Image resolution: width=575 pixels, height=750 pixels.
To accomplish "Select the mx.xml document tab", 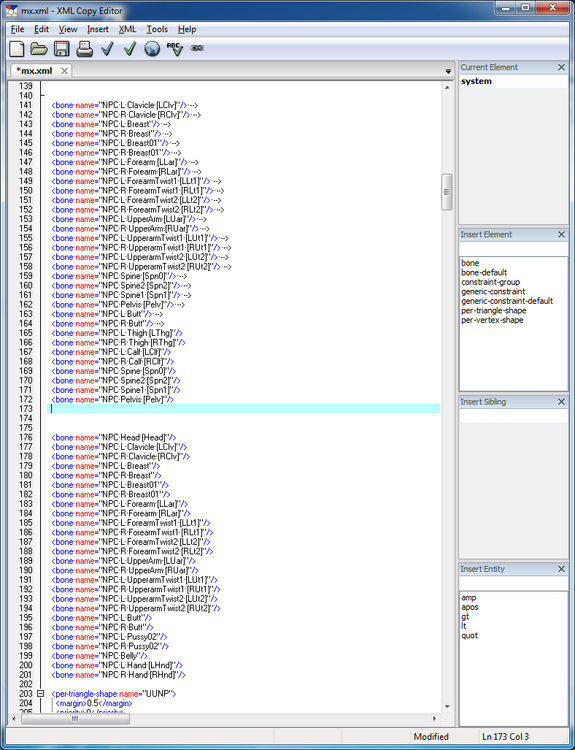I will pos(34,71).
